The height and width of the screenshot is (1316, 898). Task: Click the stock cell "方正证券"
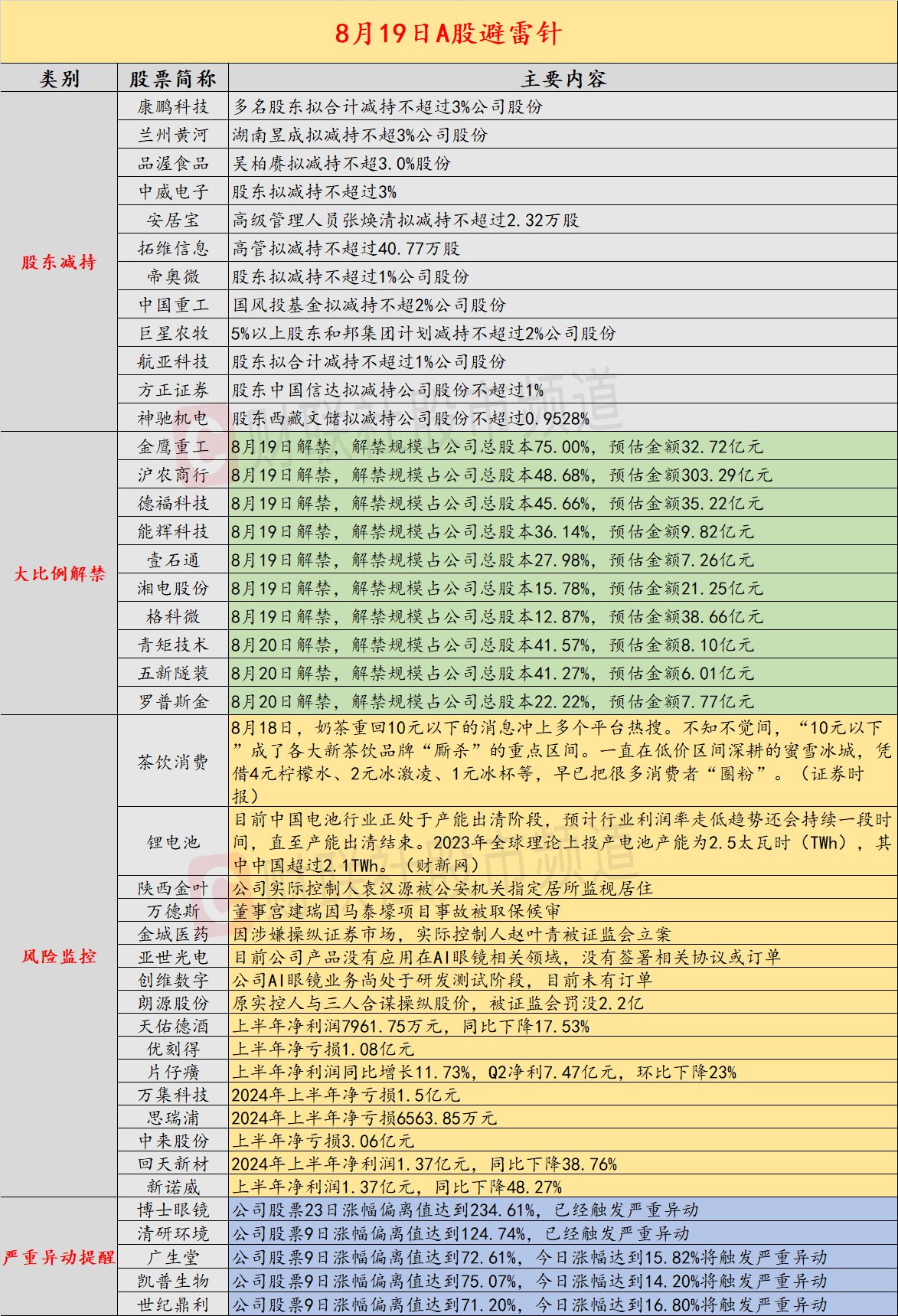pyautogui.click(x=173, y=390)
